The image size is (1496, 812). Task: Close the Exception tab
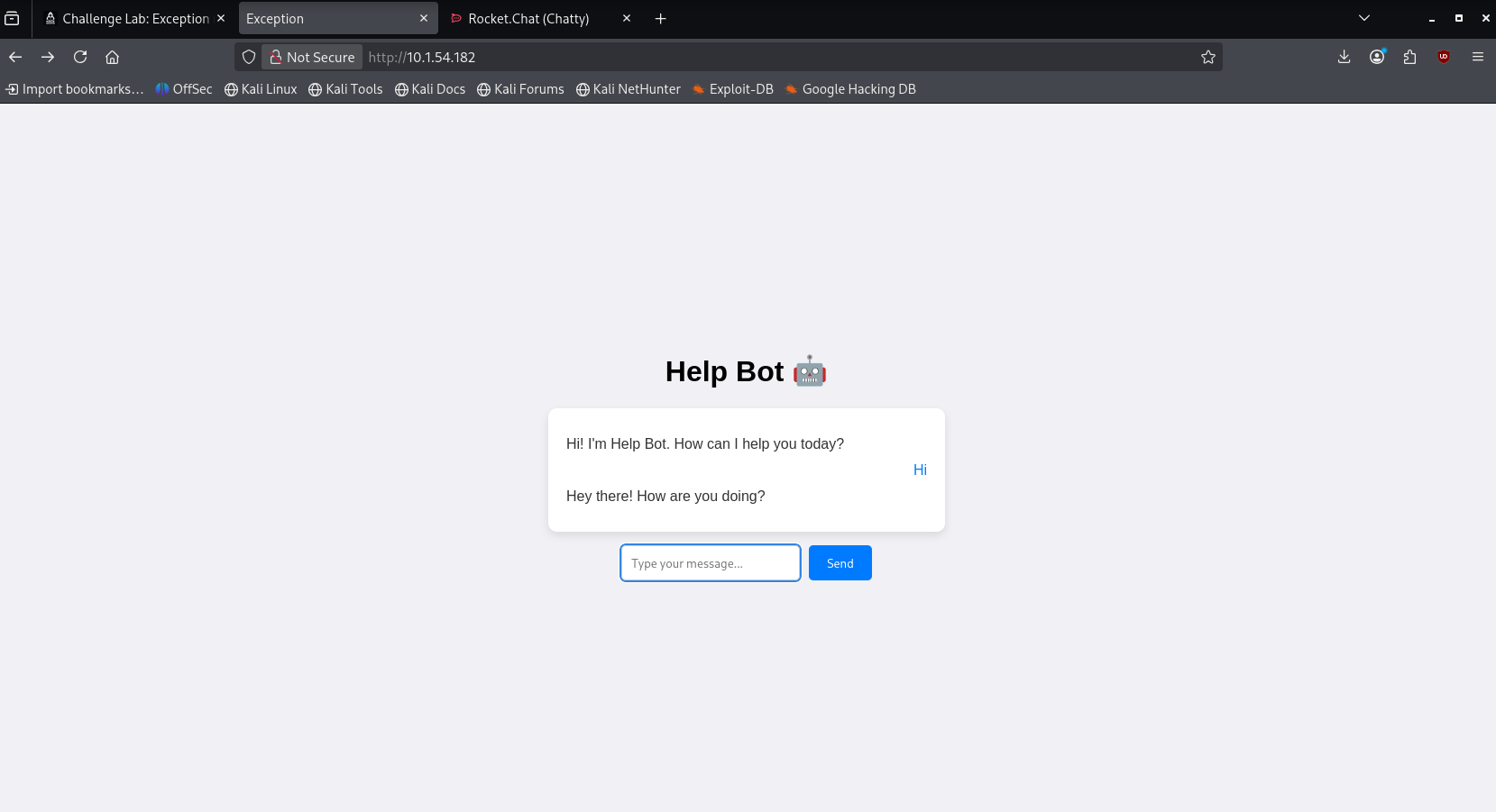tap(424, 18)
